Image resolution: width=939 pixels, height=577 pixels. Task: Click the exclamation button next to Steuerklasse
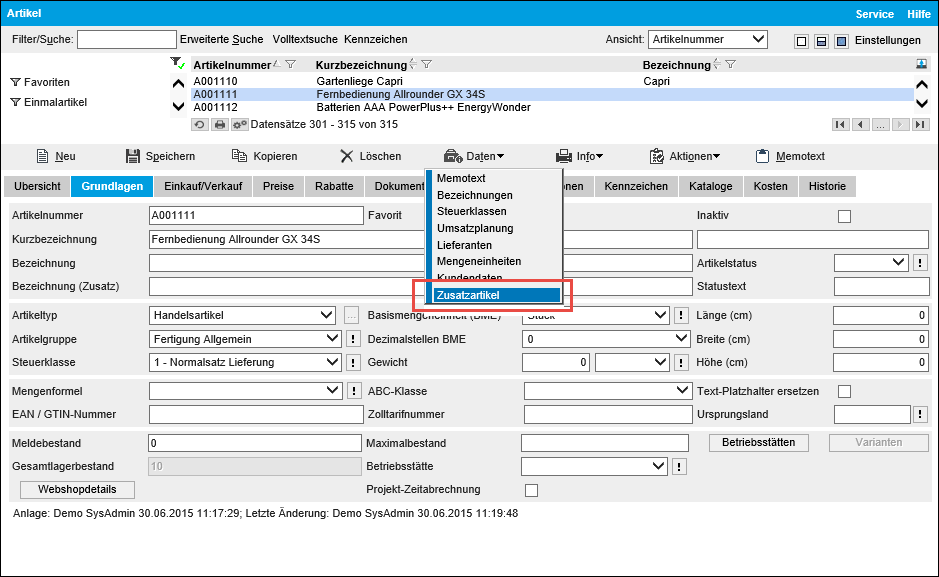point(353,363)
